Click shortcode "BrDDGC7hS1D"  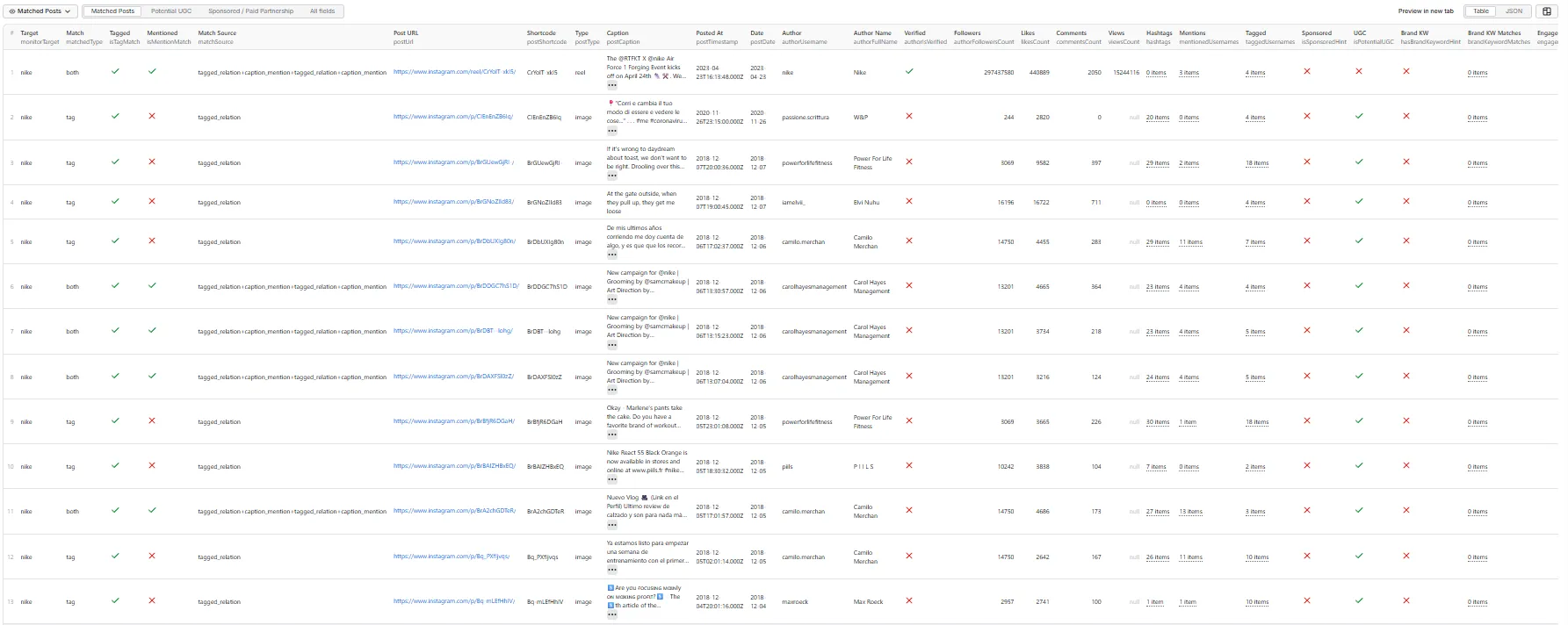pyautogui.click(x=547, y=287)
